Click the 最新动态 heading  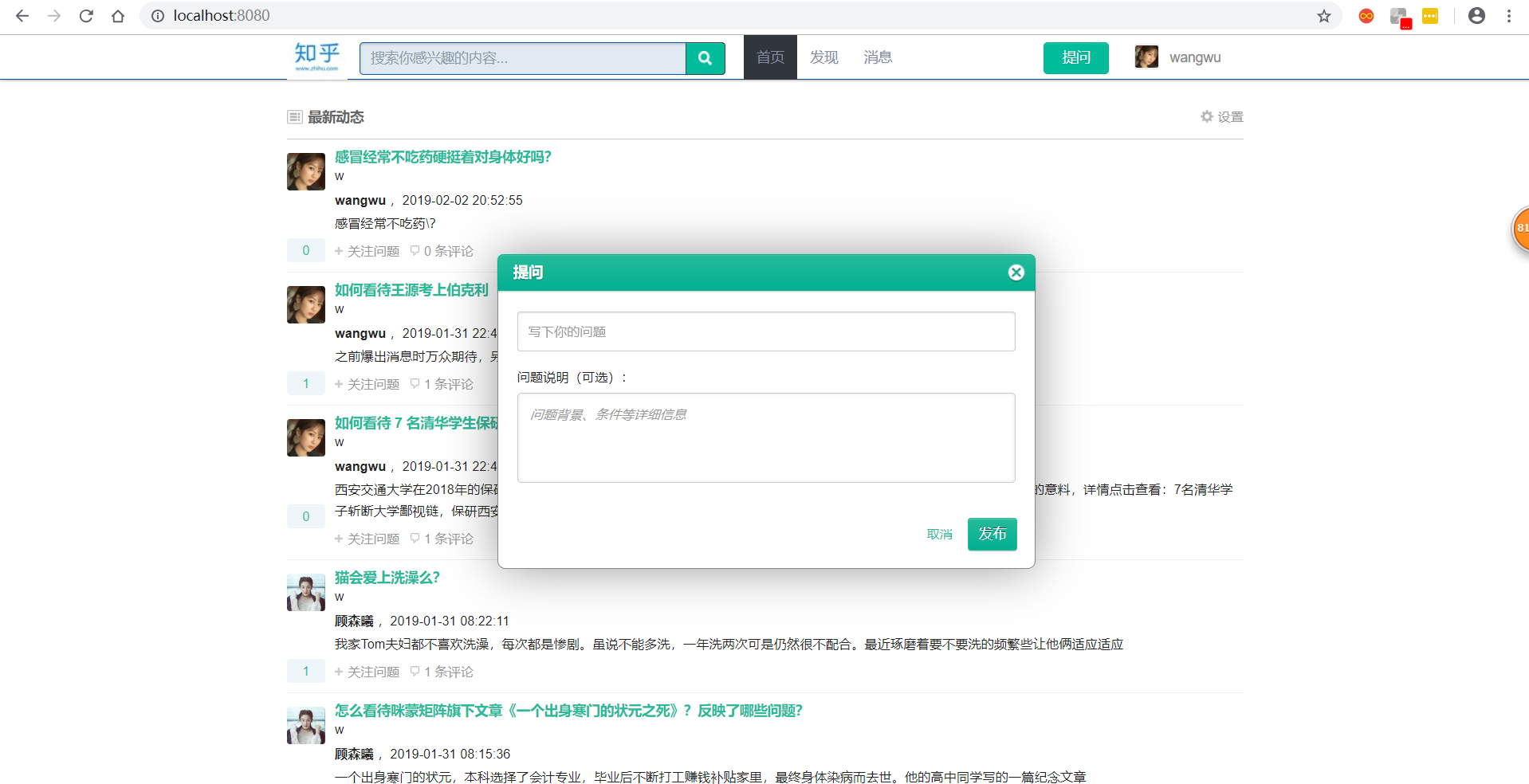click(x=336, y=117)
